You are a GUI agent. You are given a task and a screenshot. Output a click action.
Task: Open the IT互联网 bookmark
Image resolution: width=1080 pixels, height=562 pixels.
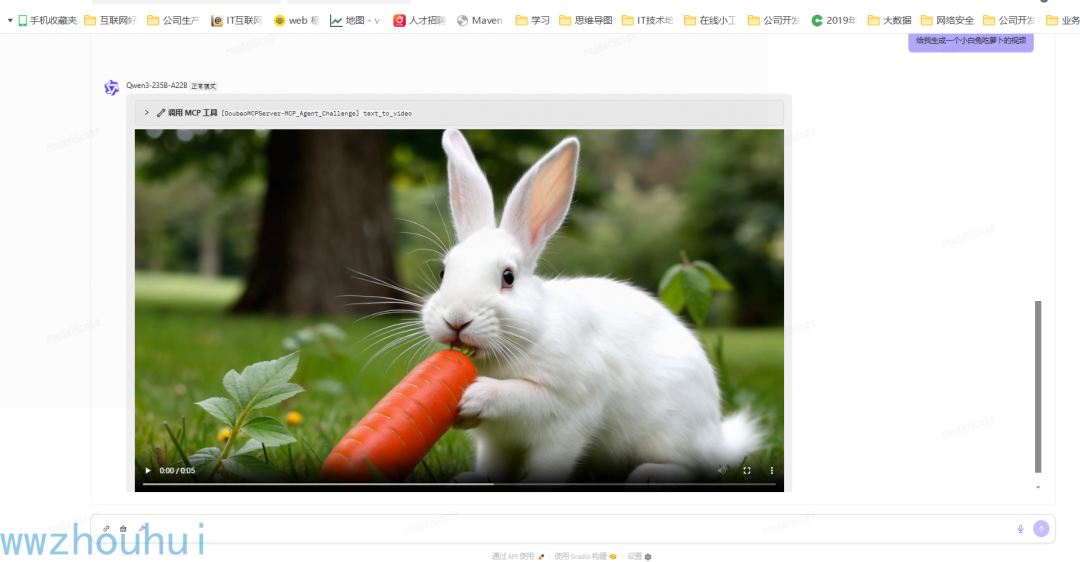(236, 21)
